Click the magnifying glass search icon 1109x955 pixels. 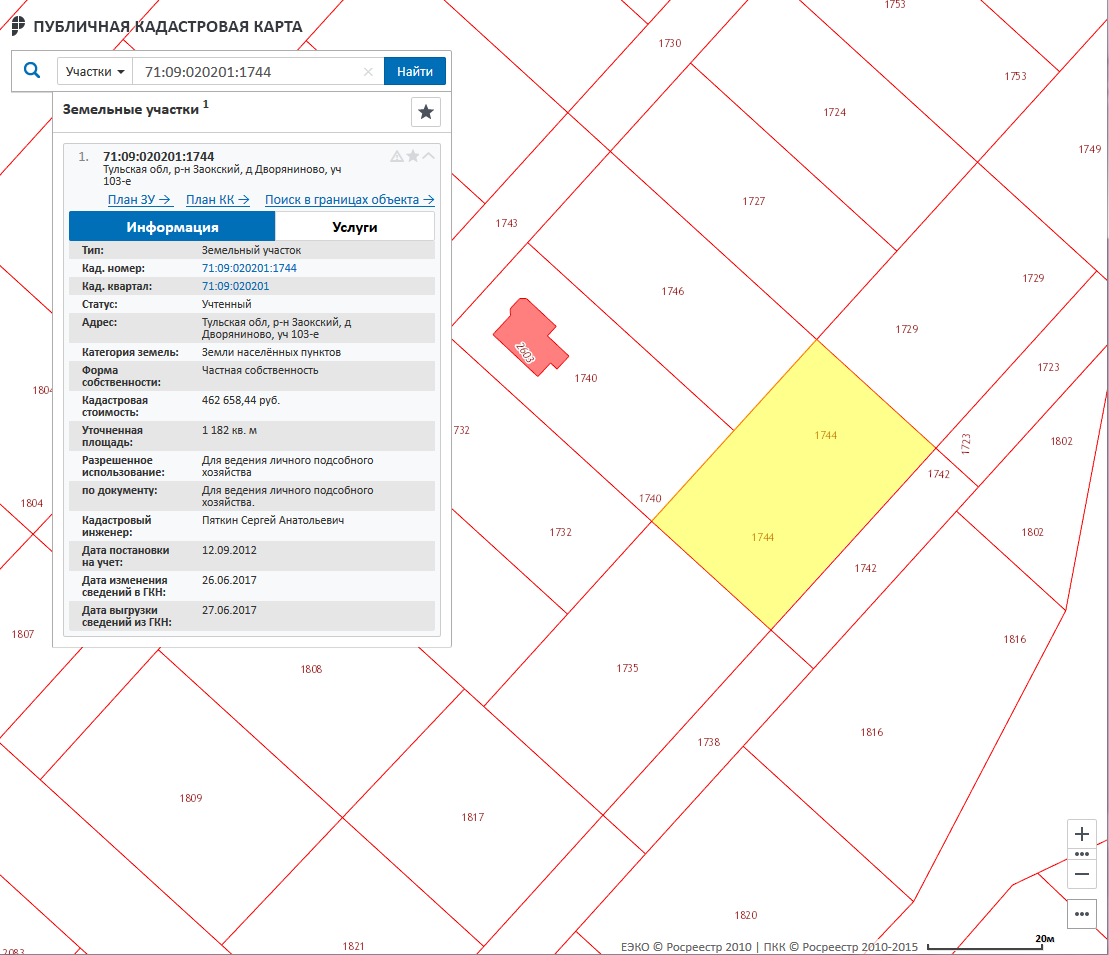tap(32, 71)
